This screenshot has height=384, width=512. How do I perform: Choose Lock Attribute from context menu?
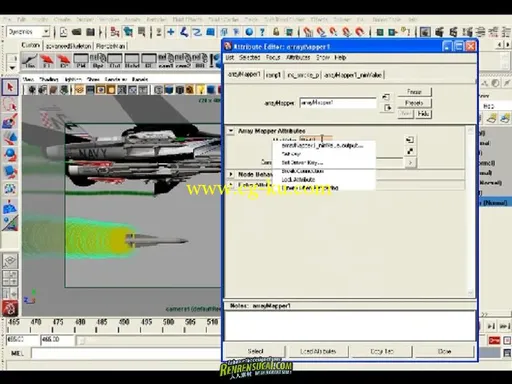click(298, 179)
